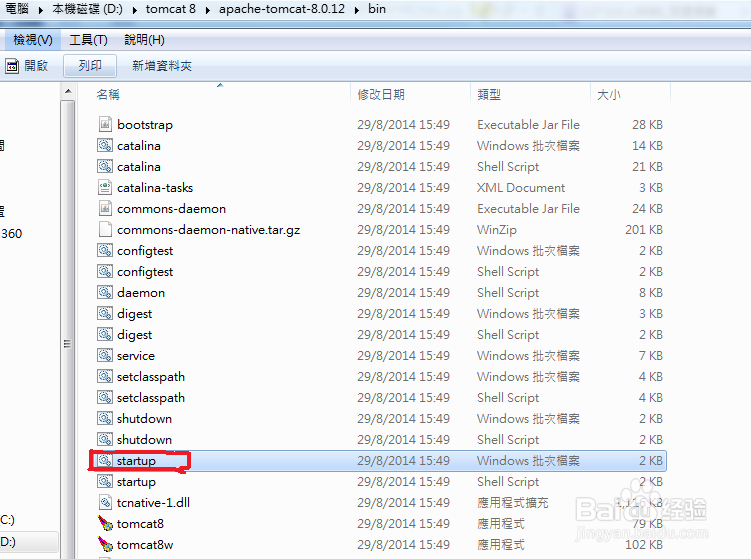Select the configtest batch file icon
The height and width of the screenshot is (559, 751).
(x=105, y=251)
